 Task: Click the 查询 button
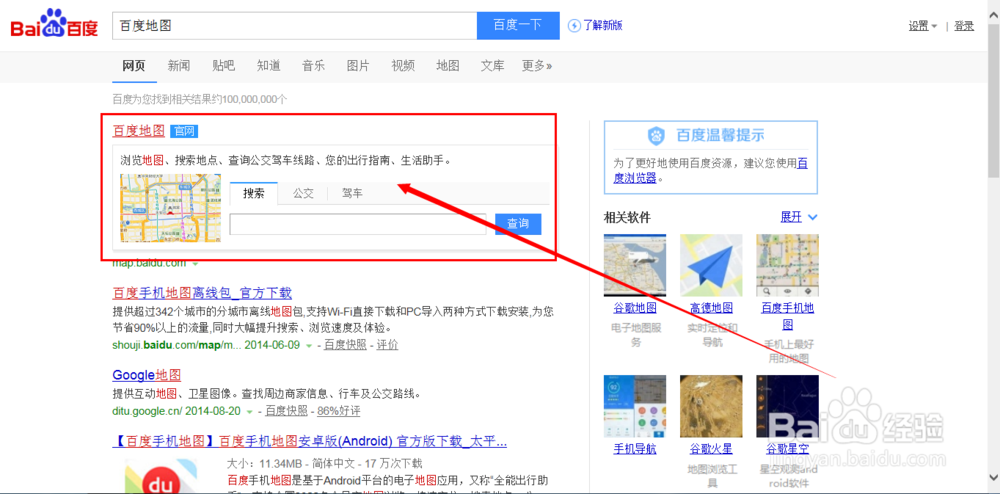518,224
